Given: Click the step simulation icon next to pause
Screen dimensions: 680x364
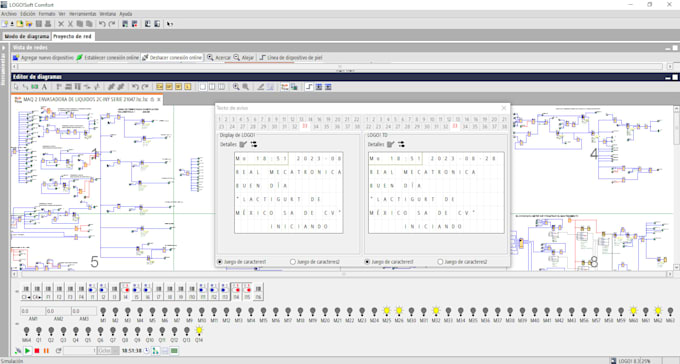Looking at the screenshot, I should 59,351.
